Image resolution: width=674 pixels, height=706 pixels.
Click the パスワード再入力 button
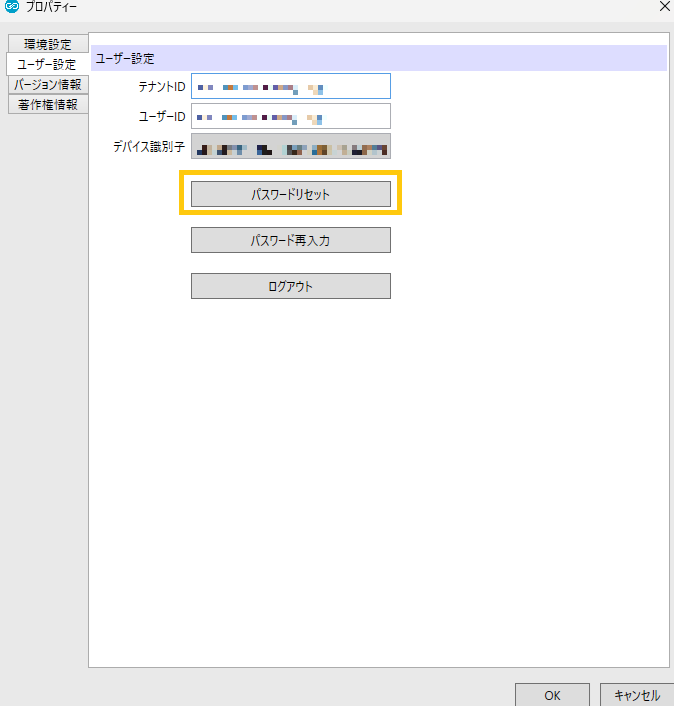click(290, 241)
